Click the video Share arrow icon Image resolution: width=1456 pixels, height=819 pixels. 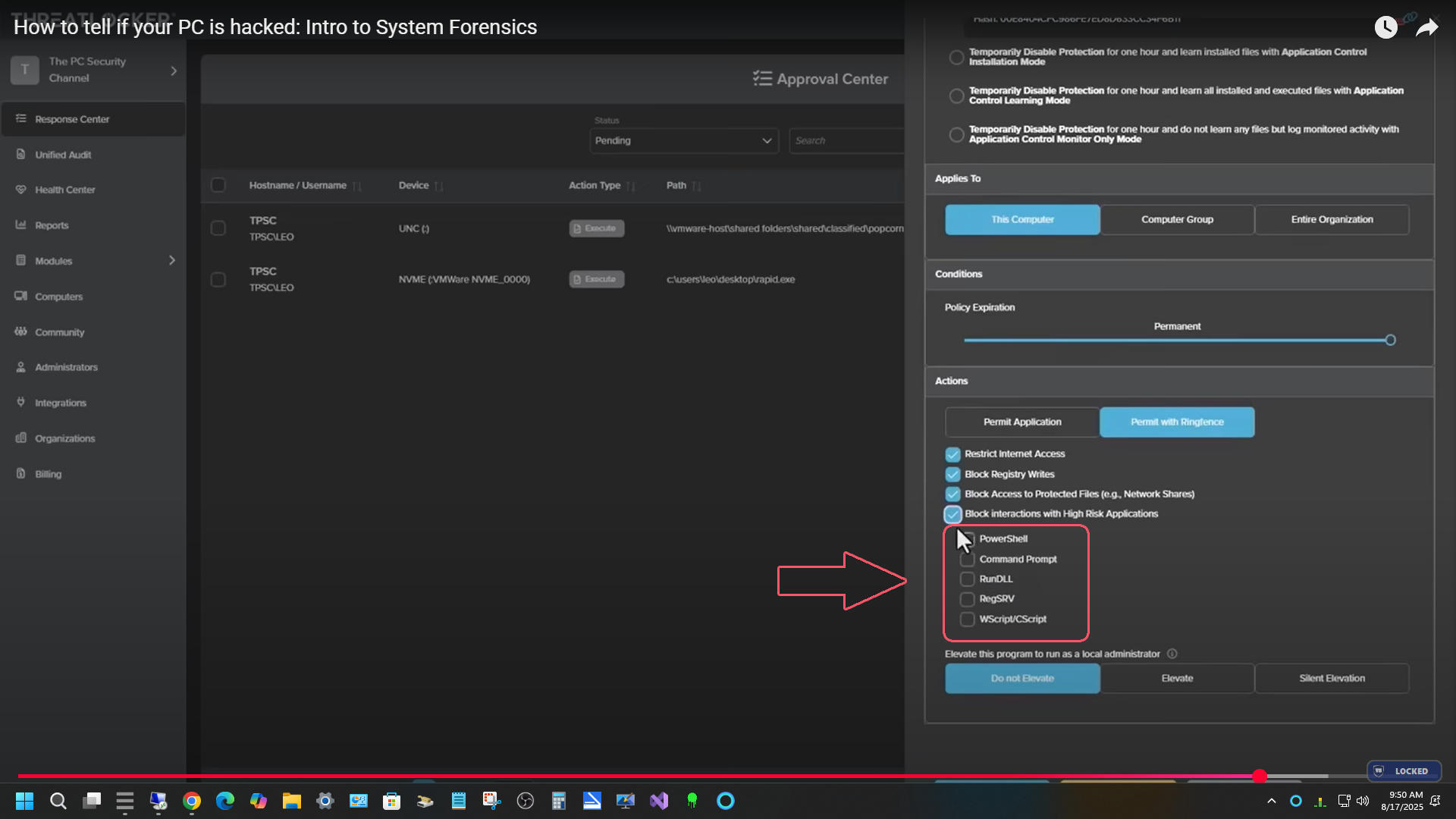point(1426,28)
